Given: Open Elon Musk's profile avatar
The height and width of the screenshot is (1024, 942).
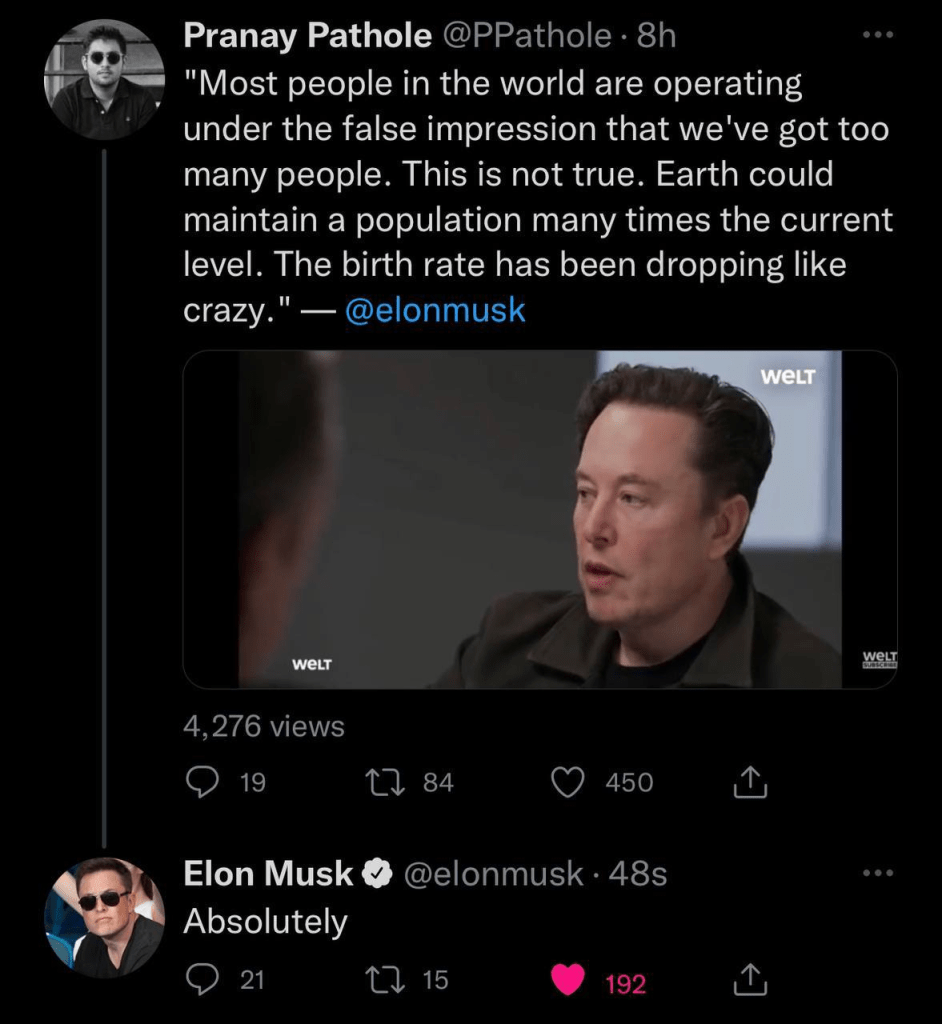Looking at the screenshot, I should point(104,917).
